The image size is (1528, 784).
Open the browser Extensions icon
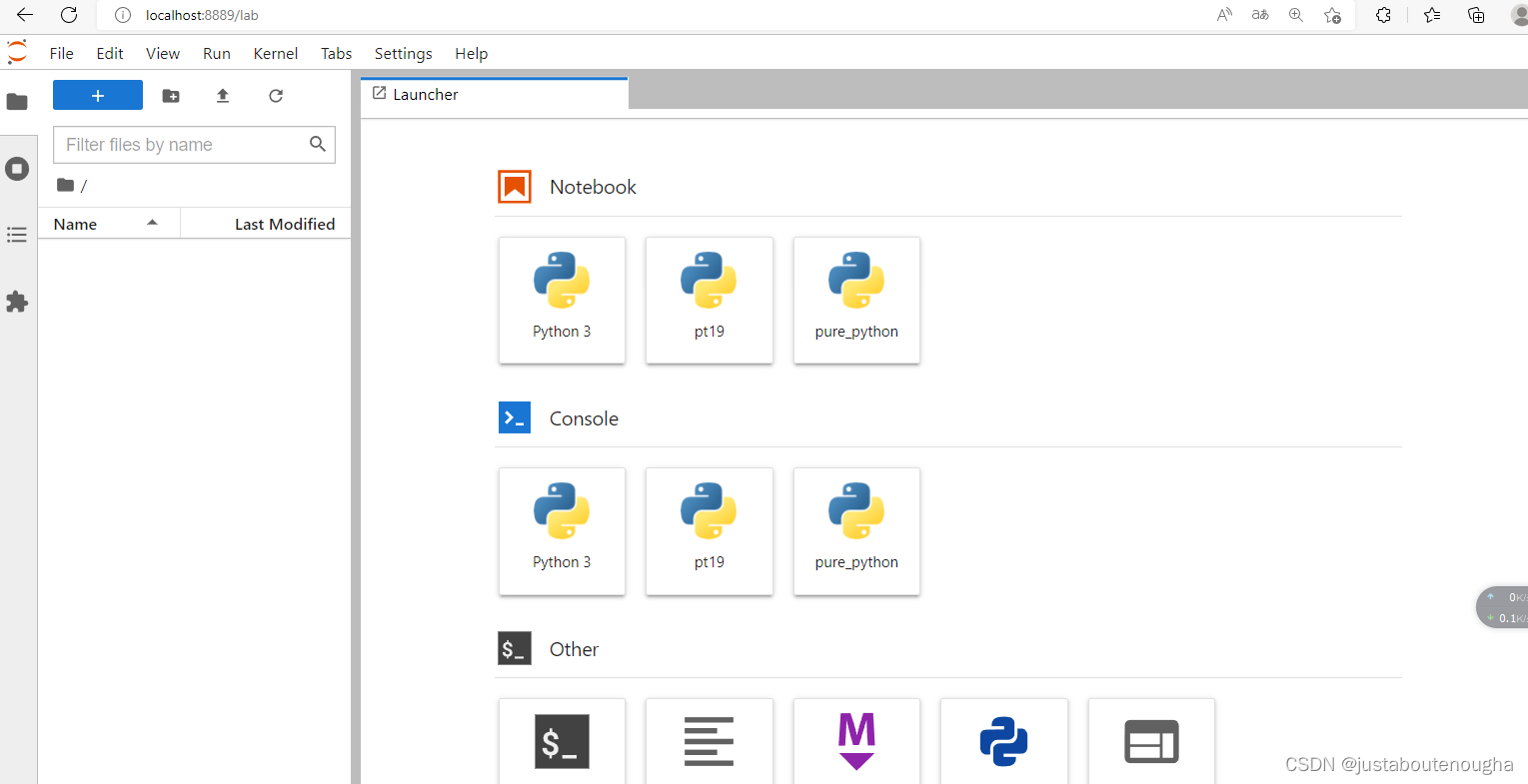(1383, 15)
